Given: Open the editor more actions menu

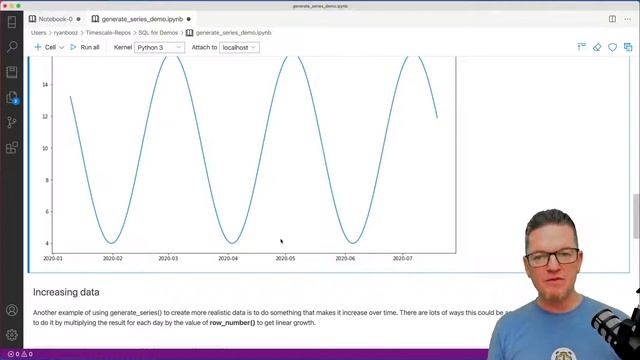Looking at the screenshot, I should pos(628,19).
